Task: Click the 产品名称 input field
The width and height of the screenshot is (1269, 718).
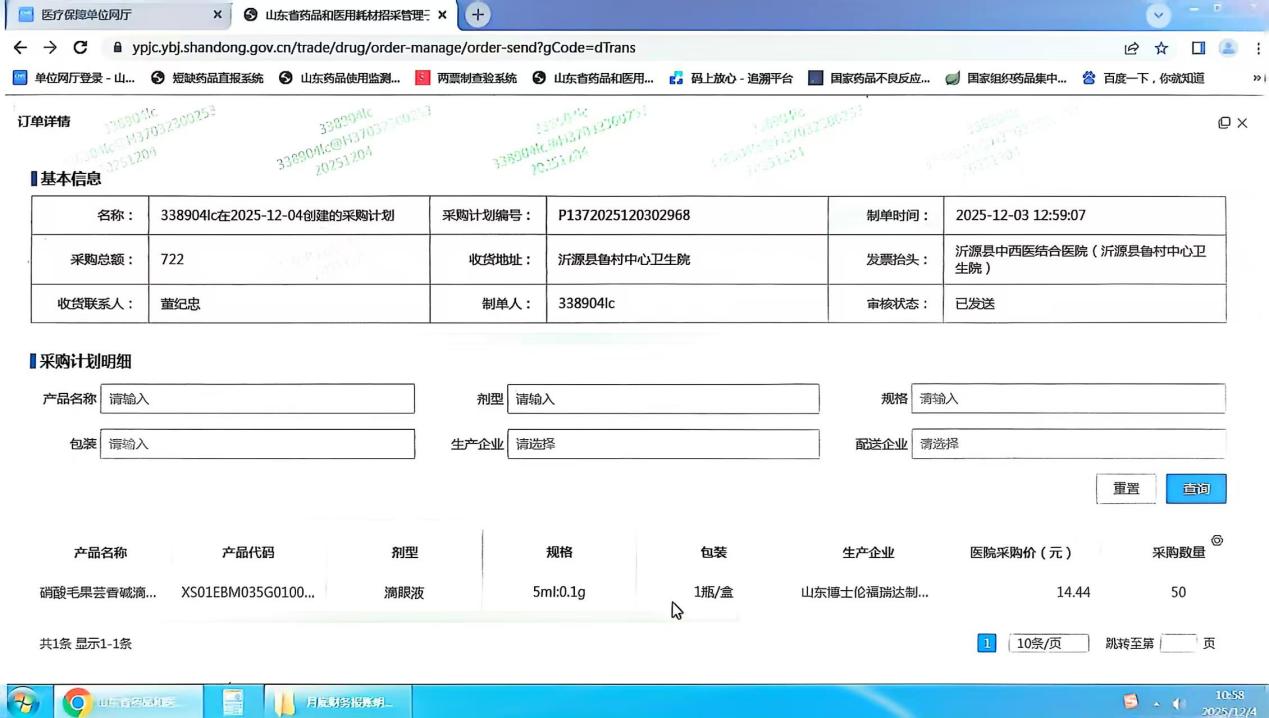Action: (x=257, y=399)
